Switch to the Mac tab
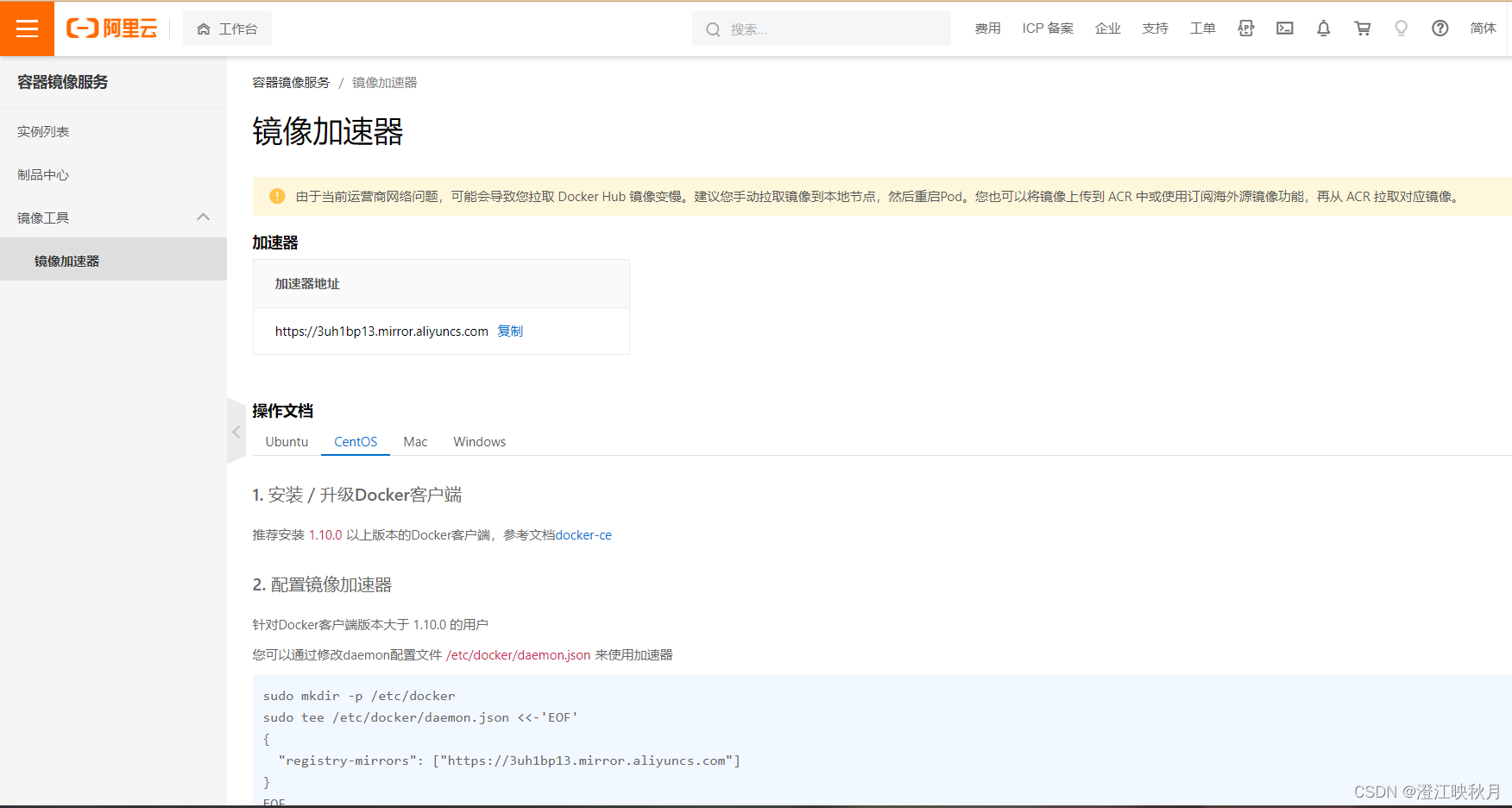 [x=415, y=442]
